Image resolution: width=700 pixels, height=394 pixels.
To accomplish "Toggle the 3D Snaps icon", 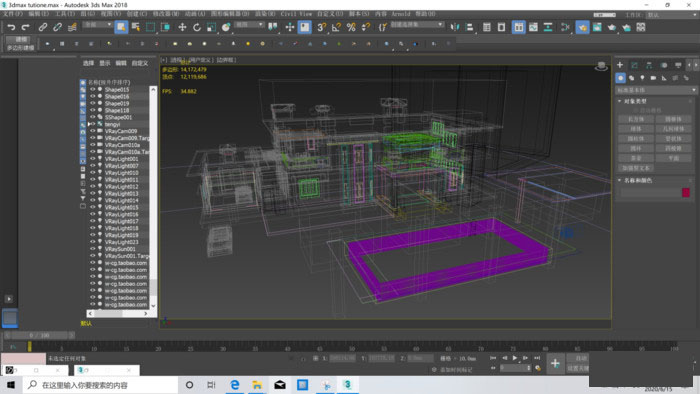I will click(321, 27).
